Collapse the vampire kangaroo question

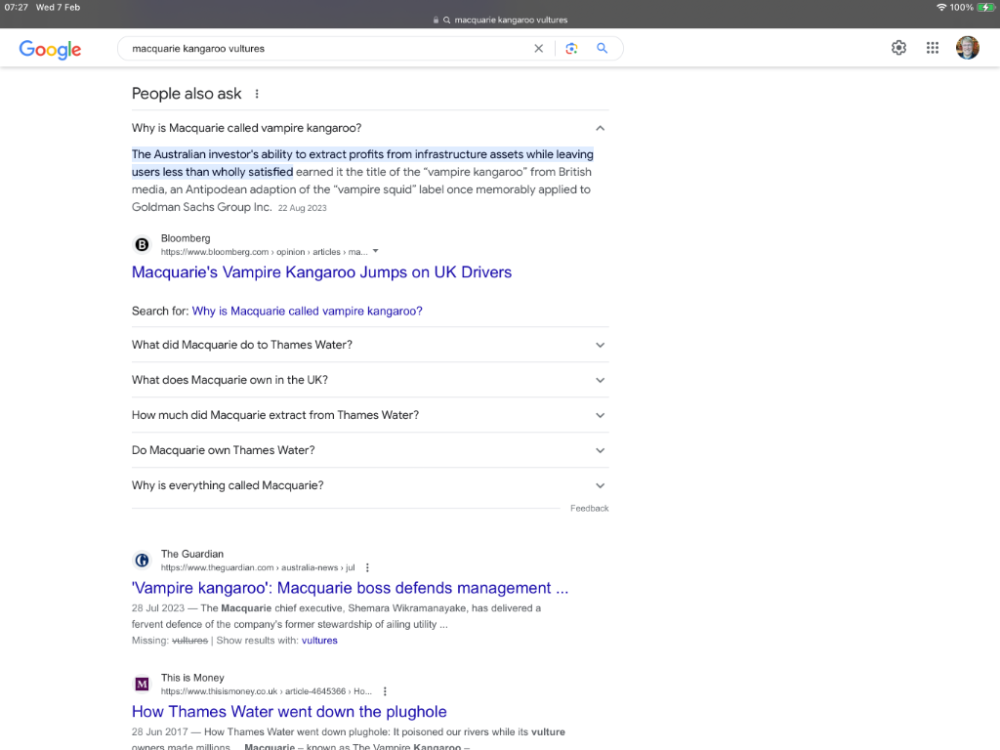click(600, 128)
